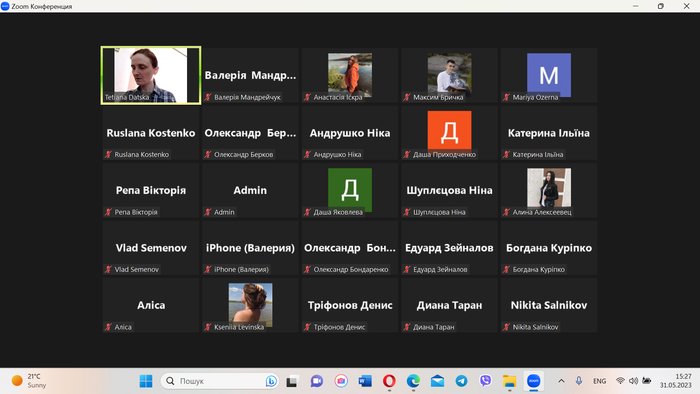This screenshot has width=700, height=394.
Task: Open the clock and date flyout
Action: [x=675, y=381]
